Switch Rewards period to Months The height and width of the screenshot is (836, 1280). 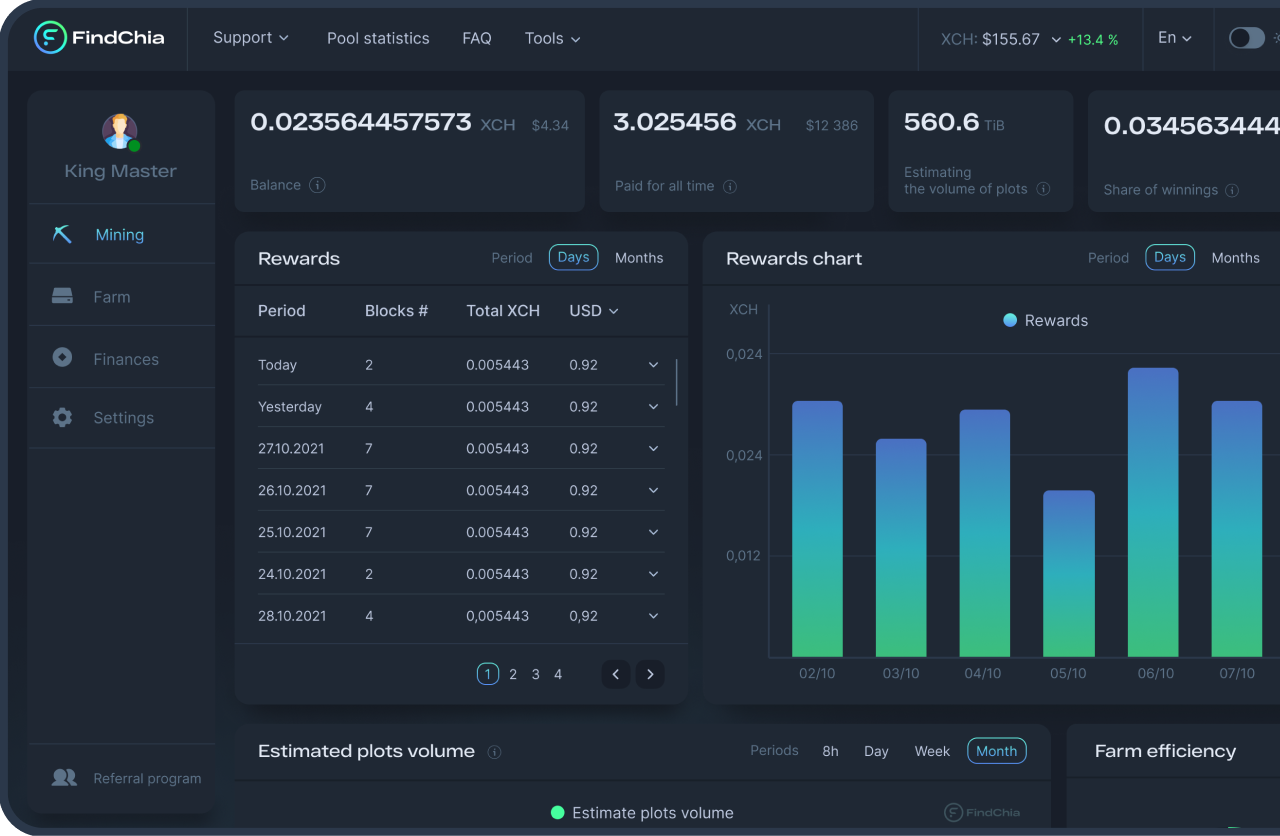point(639,257)
